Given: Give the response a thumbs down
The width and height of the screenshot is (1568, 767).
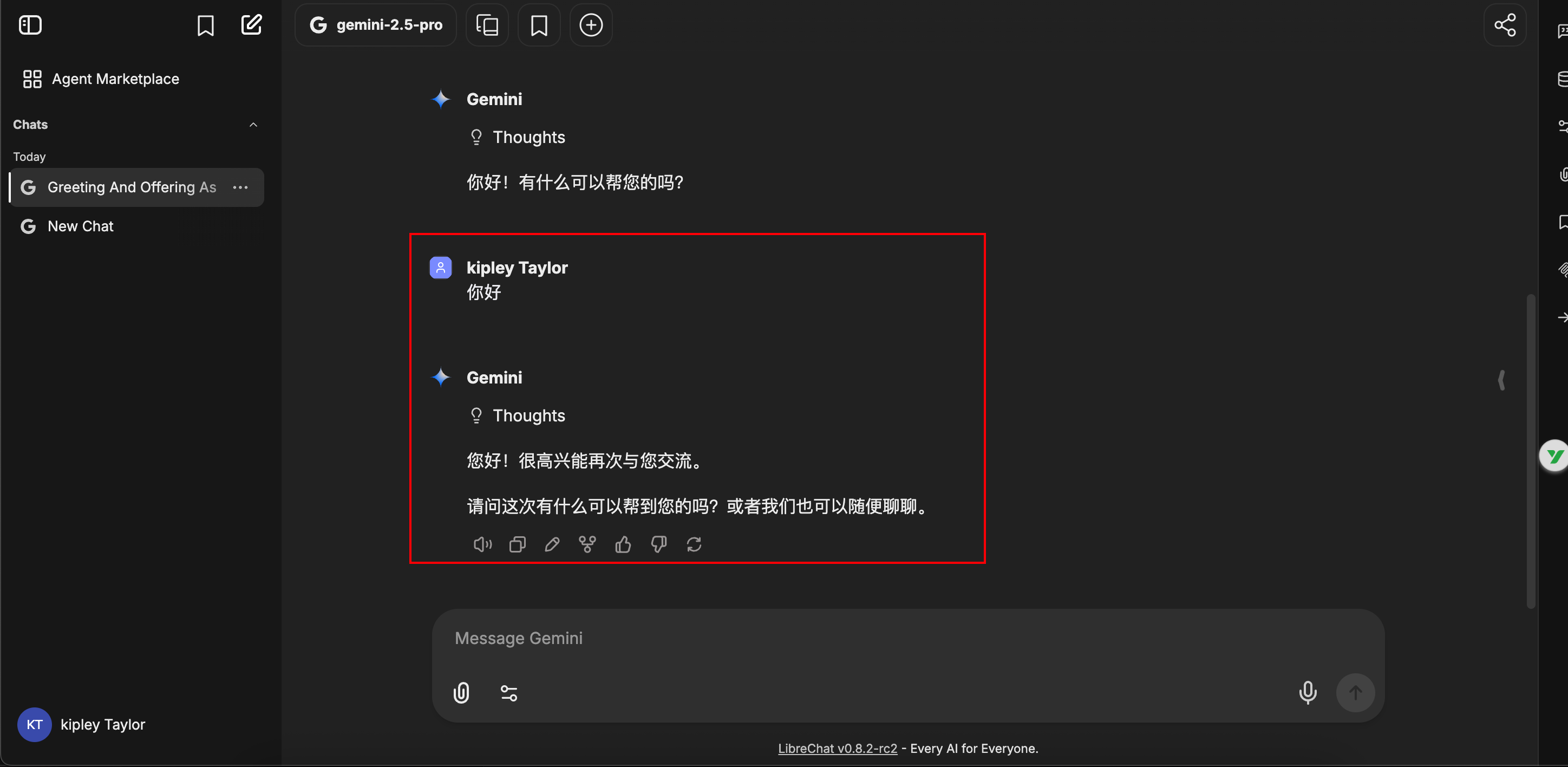Looking at the screenshot, I should click(x=658, y=544).
